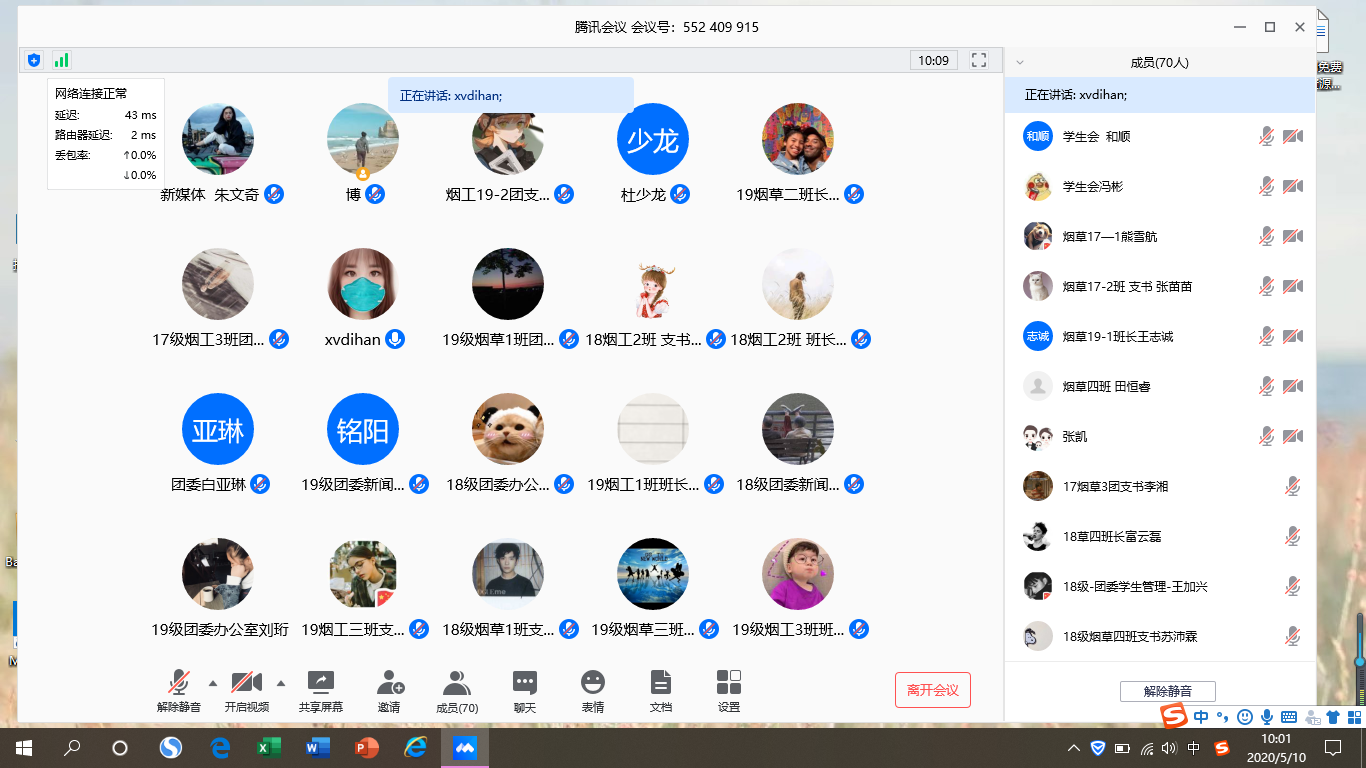The image size is (1366, 768).
Task: Open the invite dialog
Action: point(390,689)
